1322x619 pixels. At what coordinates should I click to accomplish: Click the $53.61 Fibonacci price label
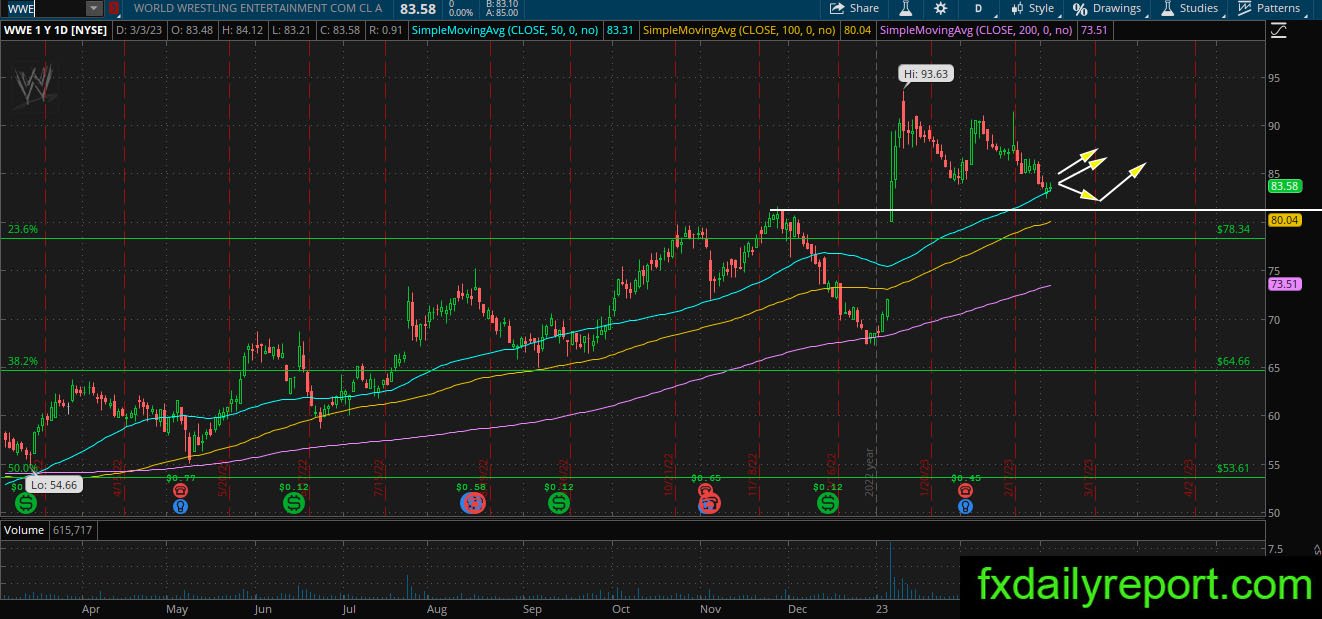[x=1233, y=468]
